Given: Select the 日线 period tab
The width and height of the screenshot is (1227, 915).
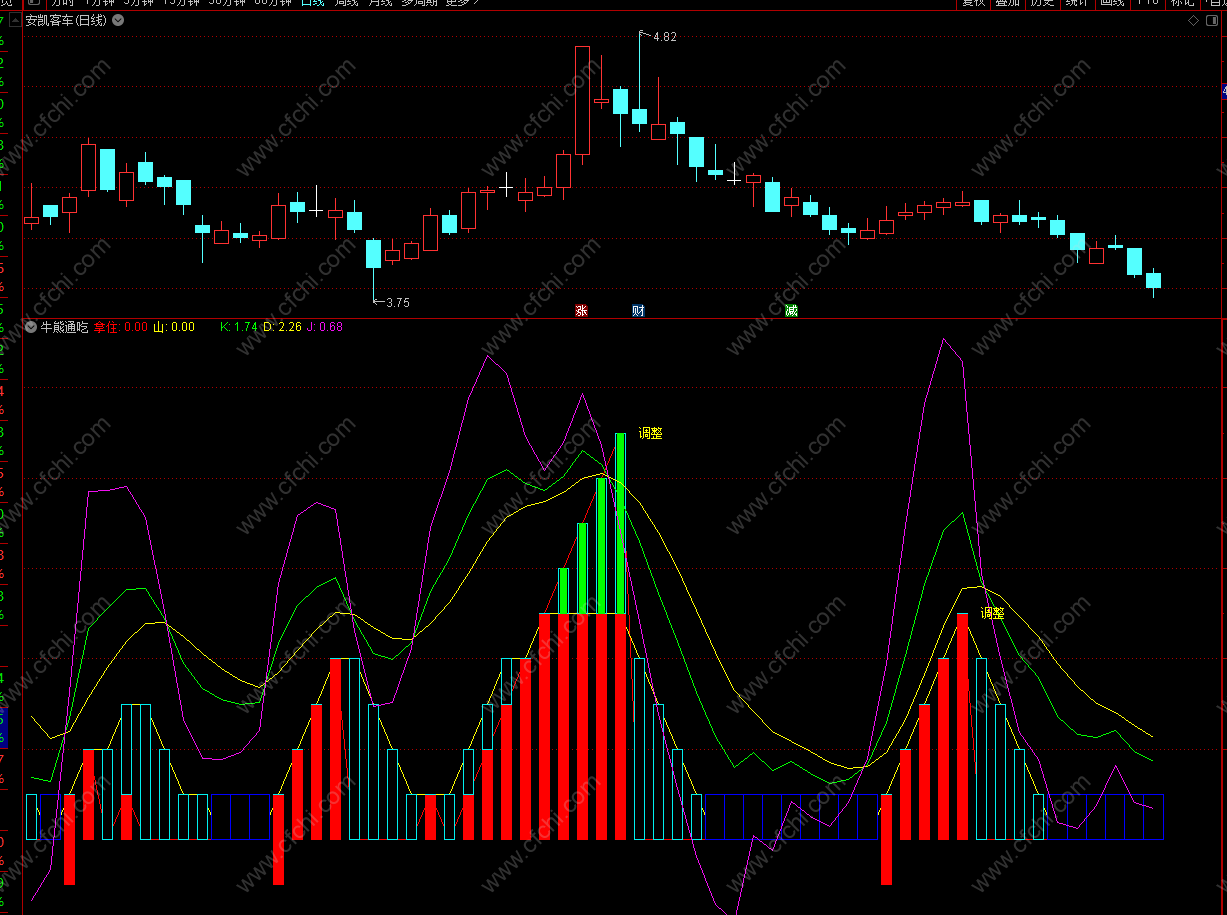Looking at the screenshot, I should pyautogui.click(x=312, y=3).
